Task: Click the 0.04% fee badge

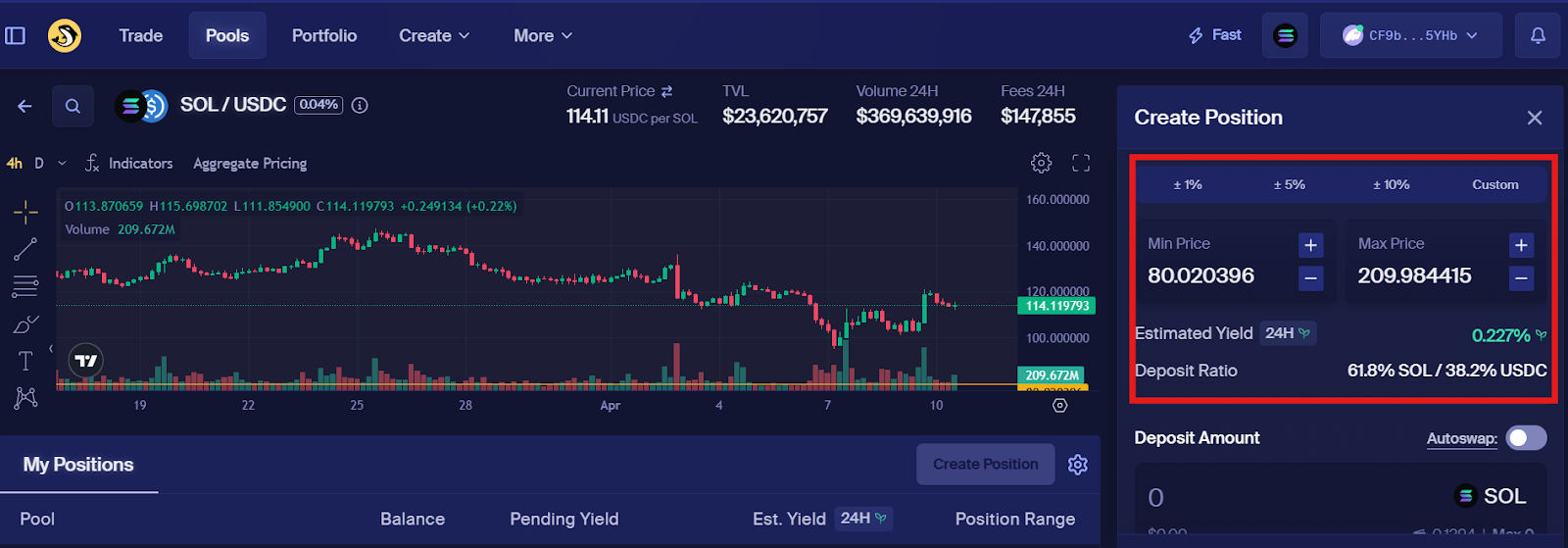Action: click(x=318, y=105)
